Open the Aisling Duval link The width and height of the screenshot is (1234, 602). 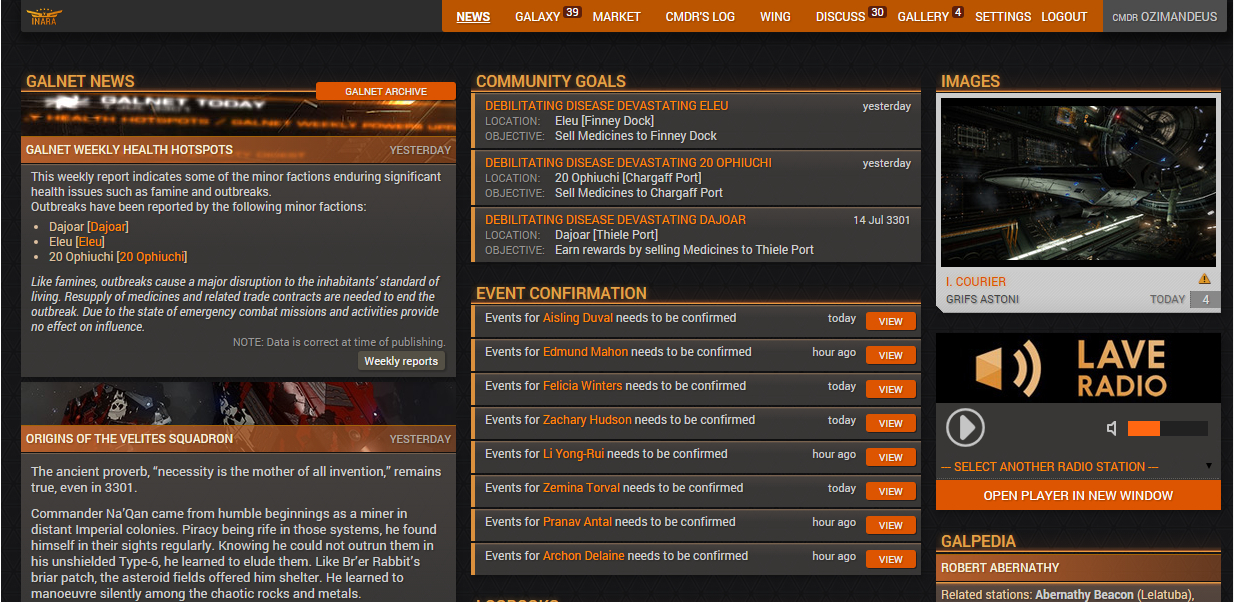578,318
